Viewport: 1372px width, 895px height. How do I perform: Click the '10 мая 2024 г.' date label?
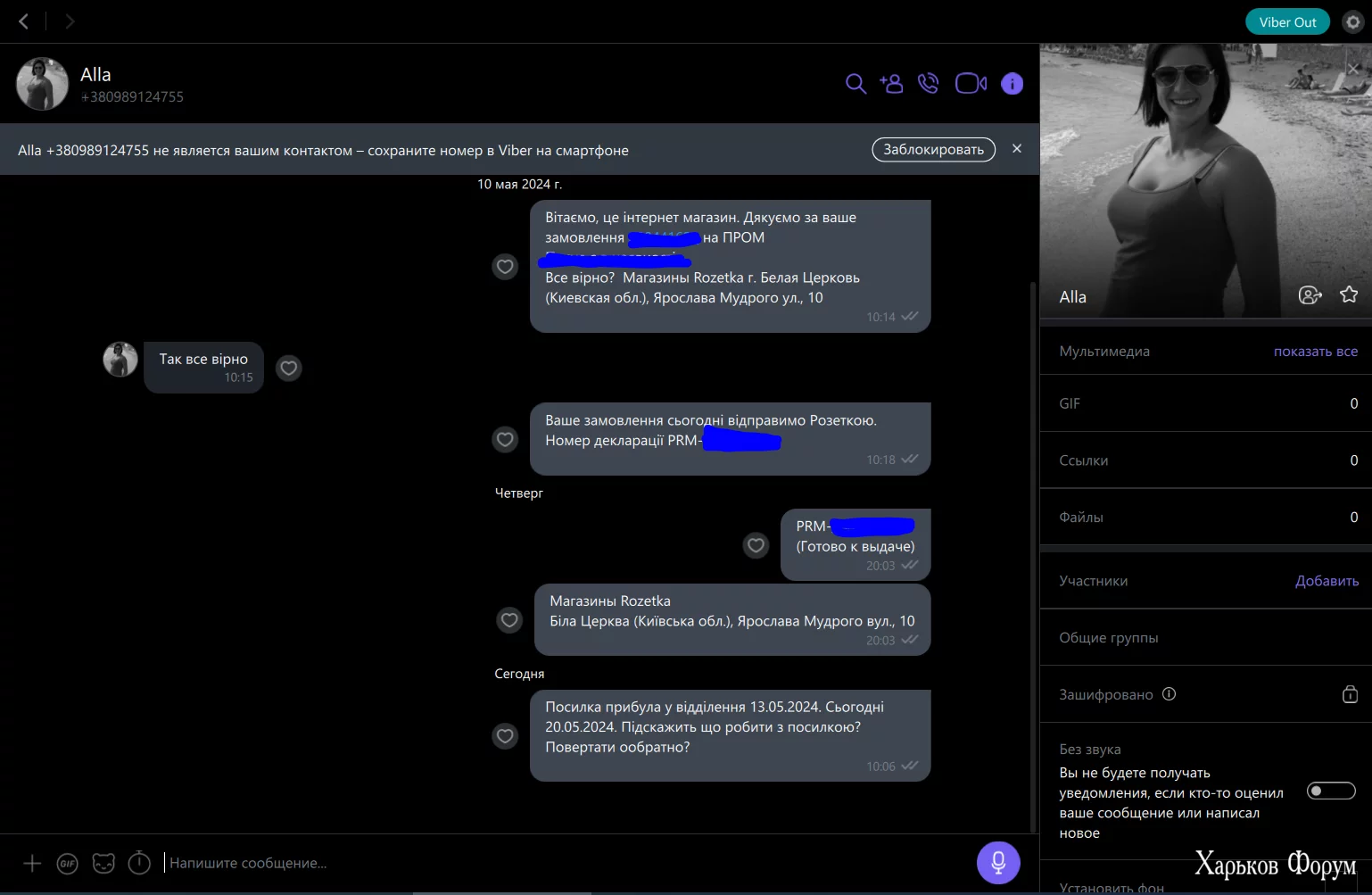click(x=519, y=185)
